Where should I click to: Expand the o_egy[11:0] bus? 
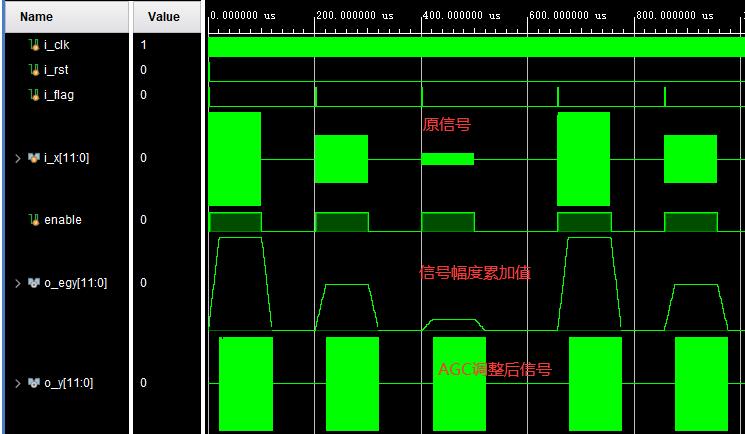[x=18, y=283]
